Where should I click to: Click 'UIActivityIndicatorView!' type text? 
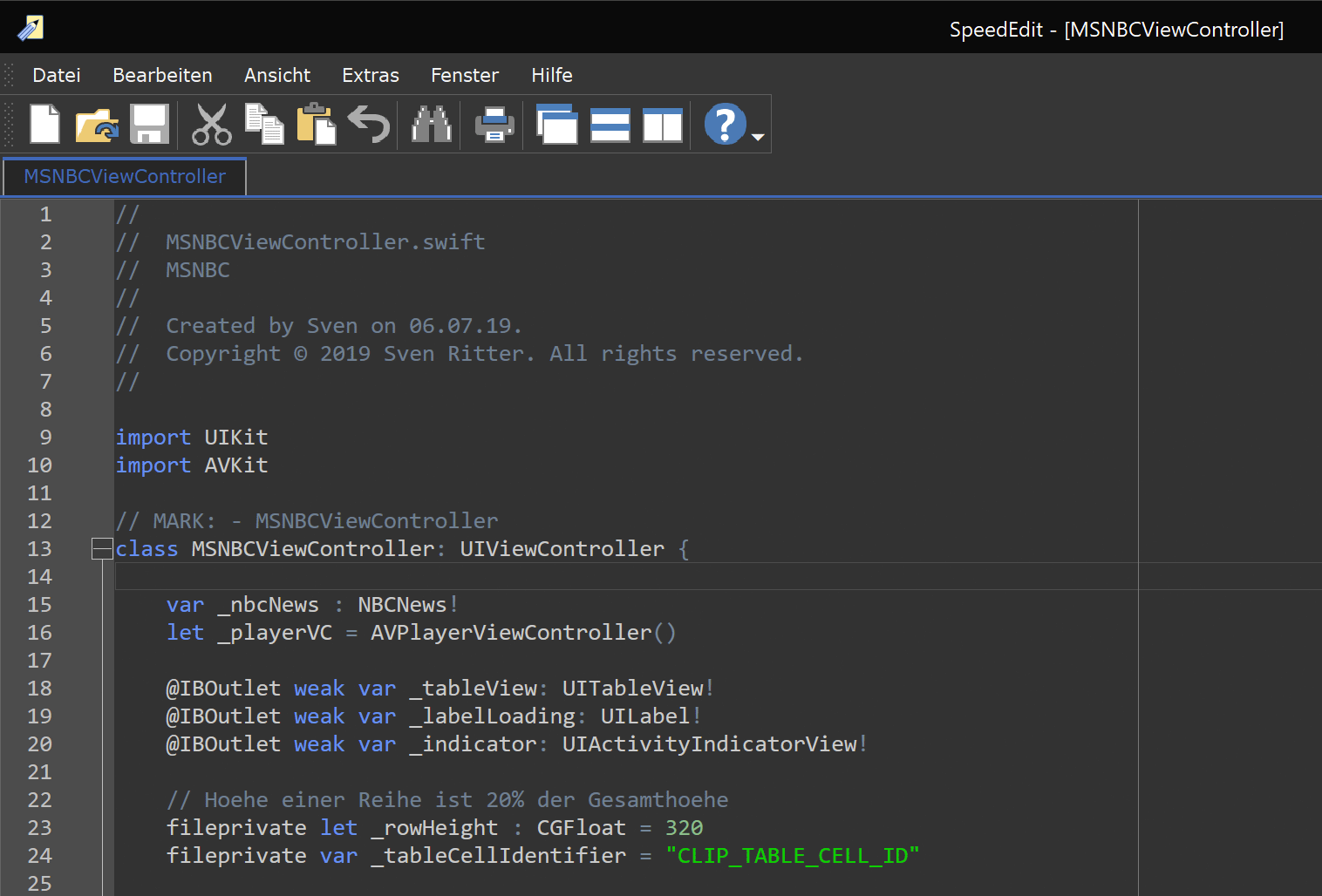(x=715, y=743)
